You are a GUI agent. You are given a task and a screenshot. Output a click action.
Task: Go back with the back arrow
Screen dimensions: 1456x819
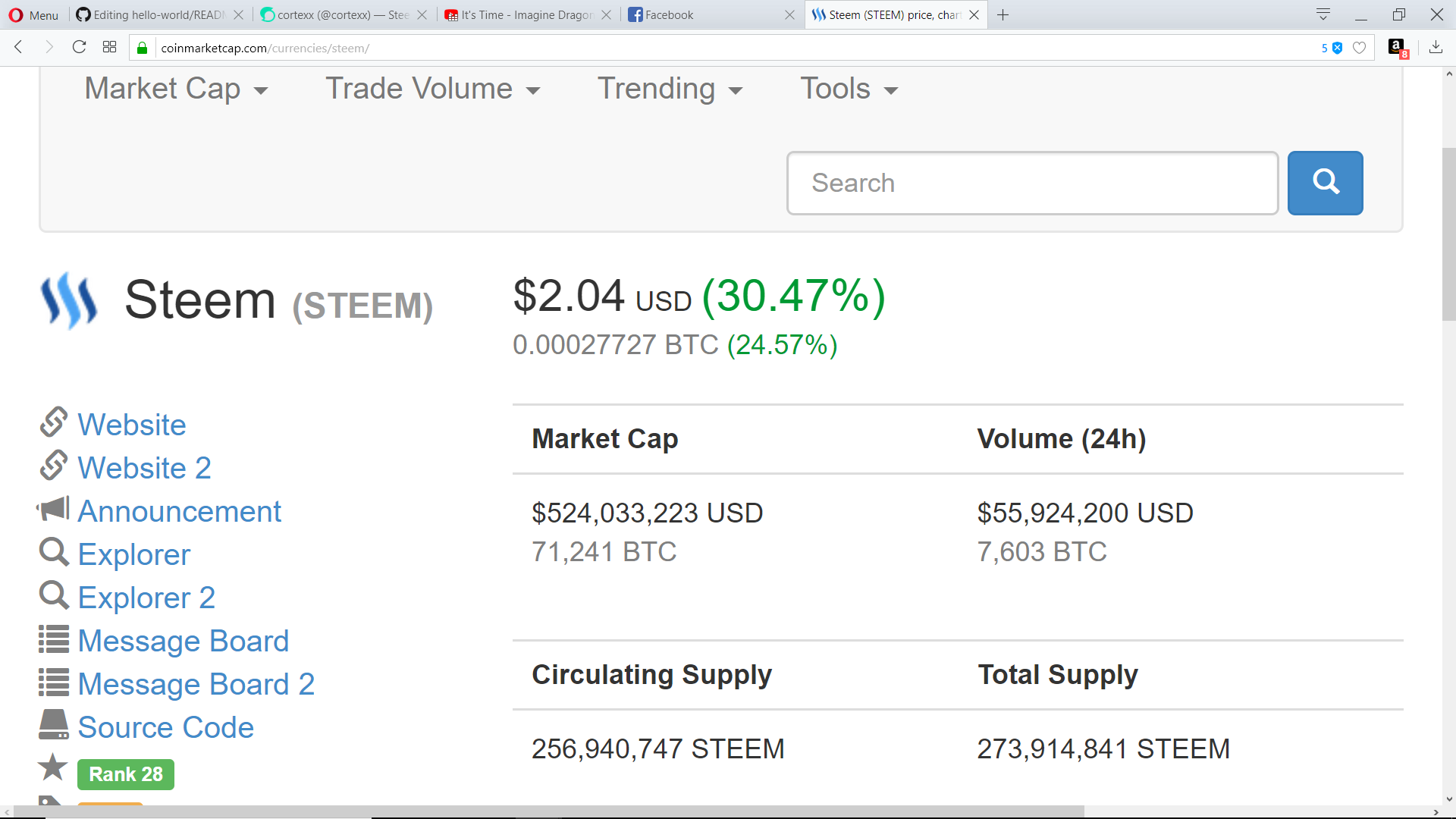pos(18,47)
